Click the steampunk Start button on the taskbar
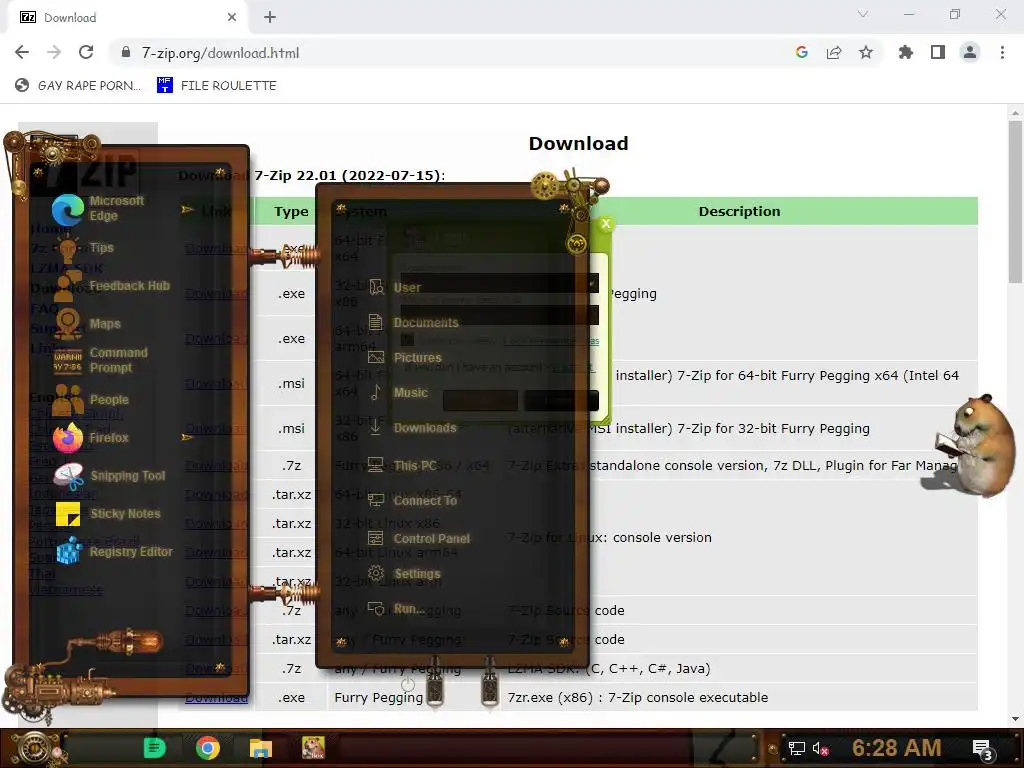Screen dimensions: 1024x768 coord(34,748)
